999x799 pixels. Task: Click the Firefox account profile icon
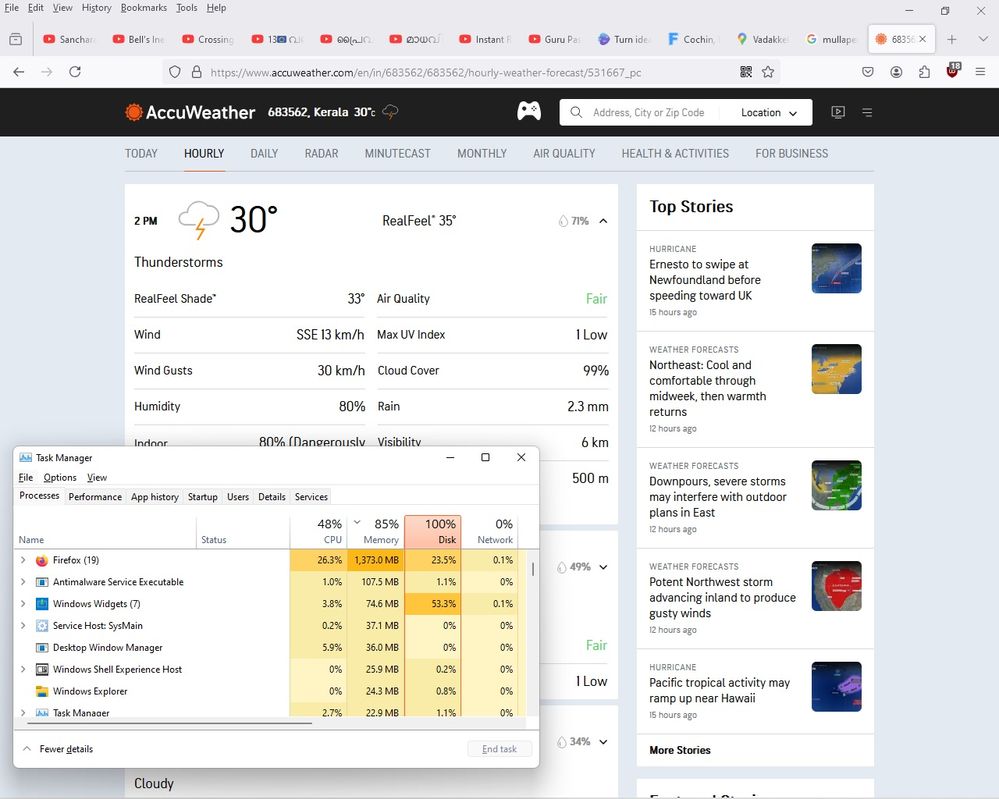897,72
